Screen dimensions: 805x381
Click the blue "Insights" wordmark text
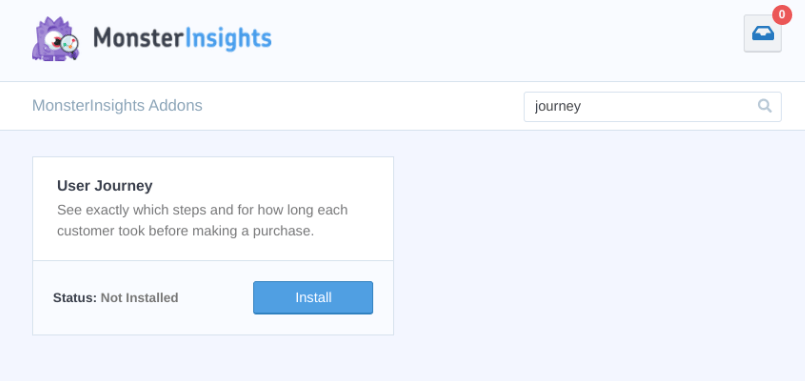click(x=227, y=39)
